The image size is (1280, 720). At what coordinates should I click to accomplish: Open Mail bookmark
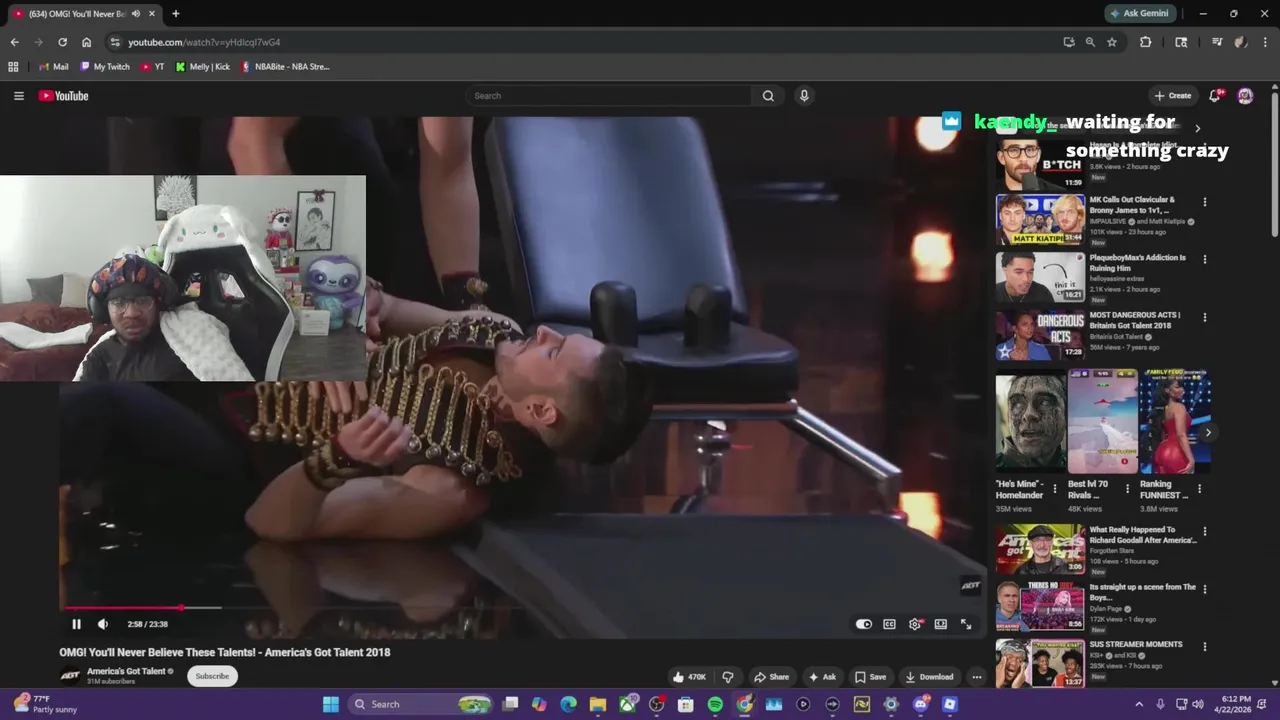53,67
